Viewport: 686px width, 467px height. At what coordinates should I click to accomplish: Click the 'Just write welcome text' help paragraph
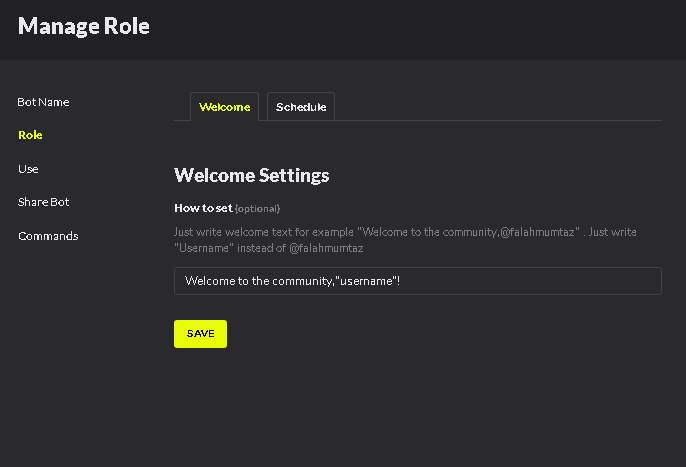[405, 240]
